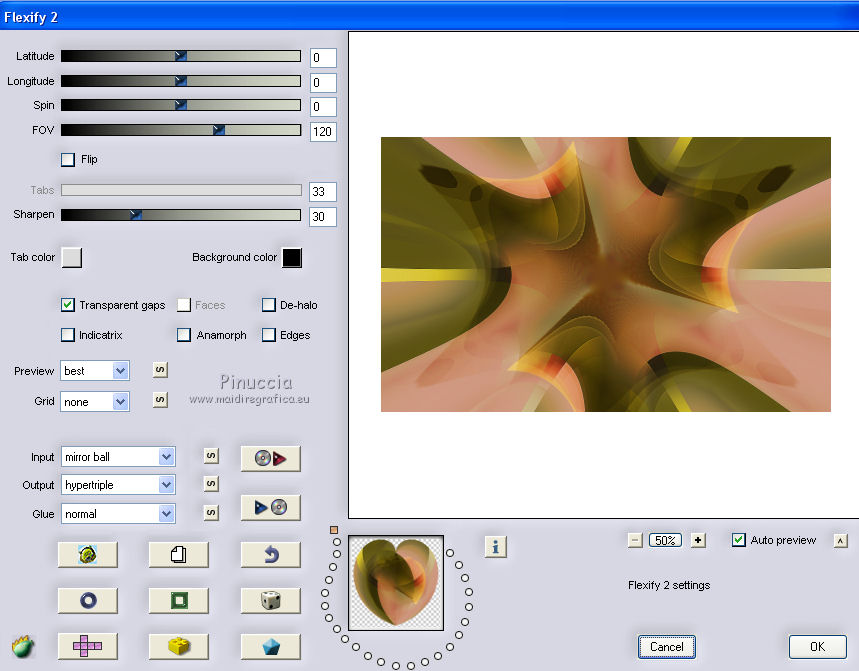Click the heart-shaped source thumbnail
859x671 pixels.
396,583
